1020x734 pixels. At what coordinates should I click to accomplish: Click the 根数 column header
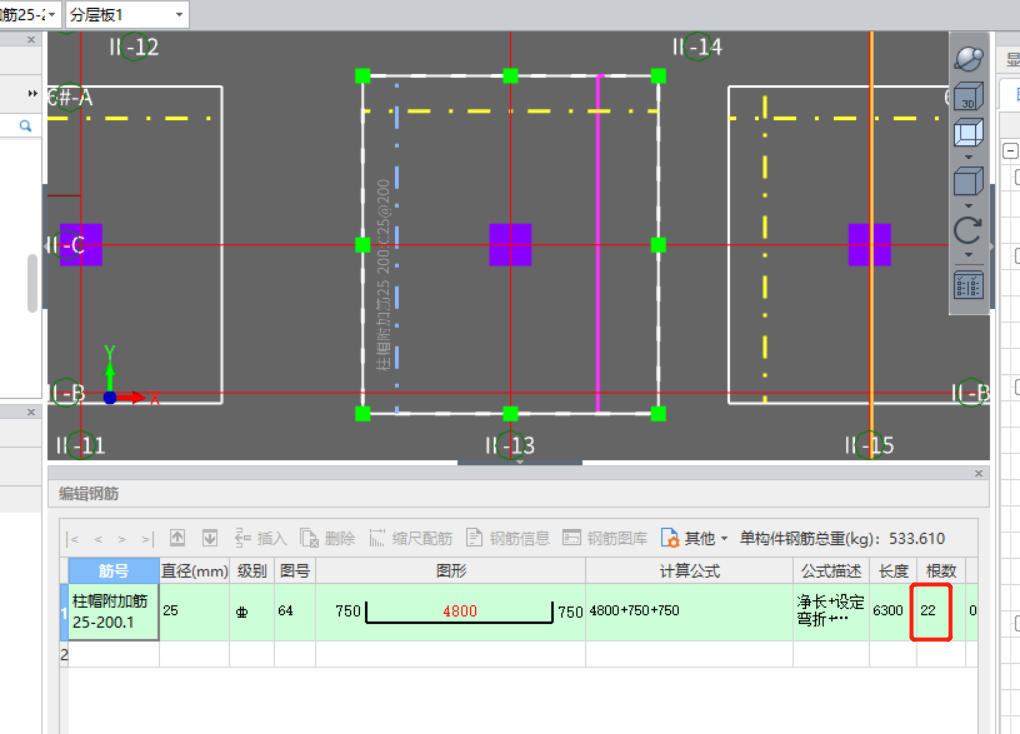[941, 571]
